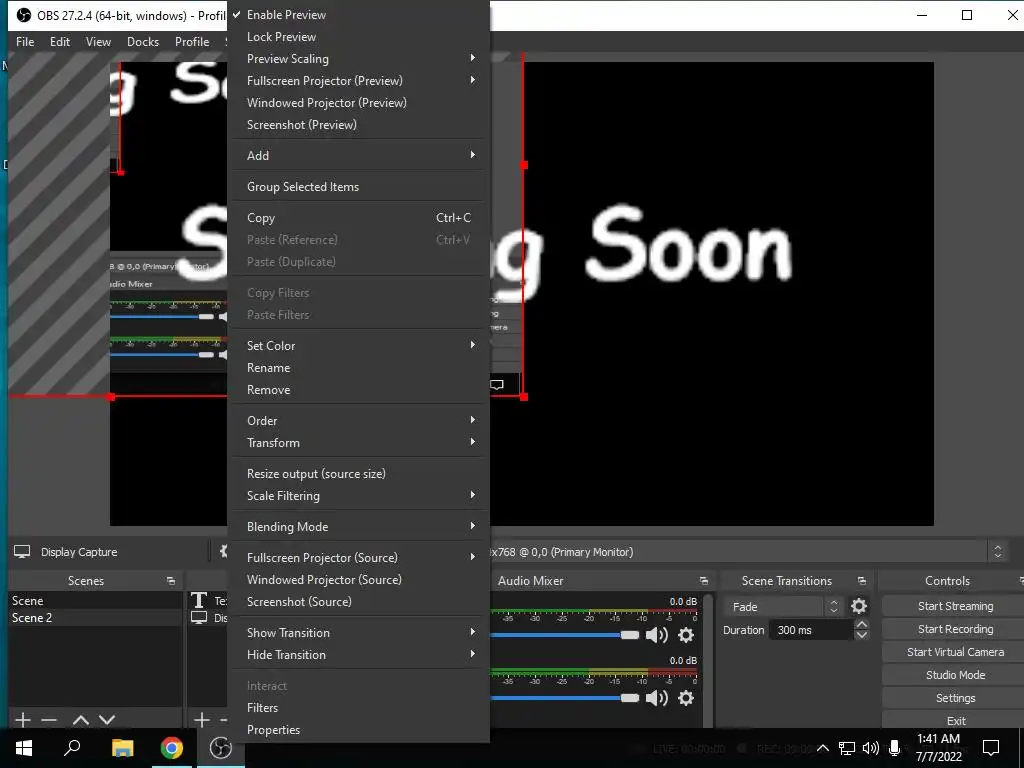Choose Filters from the context menu
Screen dimensions: 1024x768
point(359,708)
